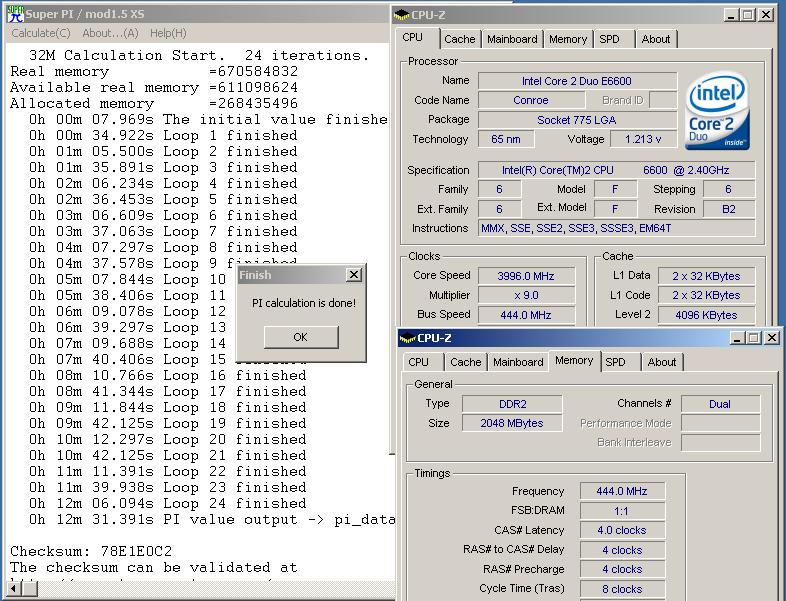Viewport: 786px width, 601px height.
Task: Click the memory Type value 'DDR2'
Action: [512, 404]
